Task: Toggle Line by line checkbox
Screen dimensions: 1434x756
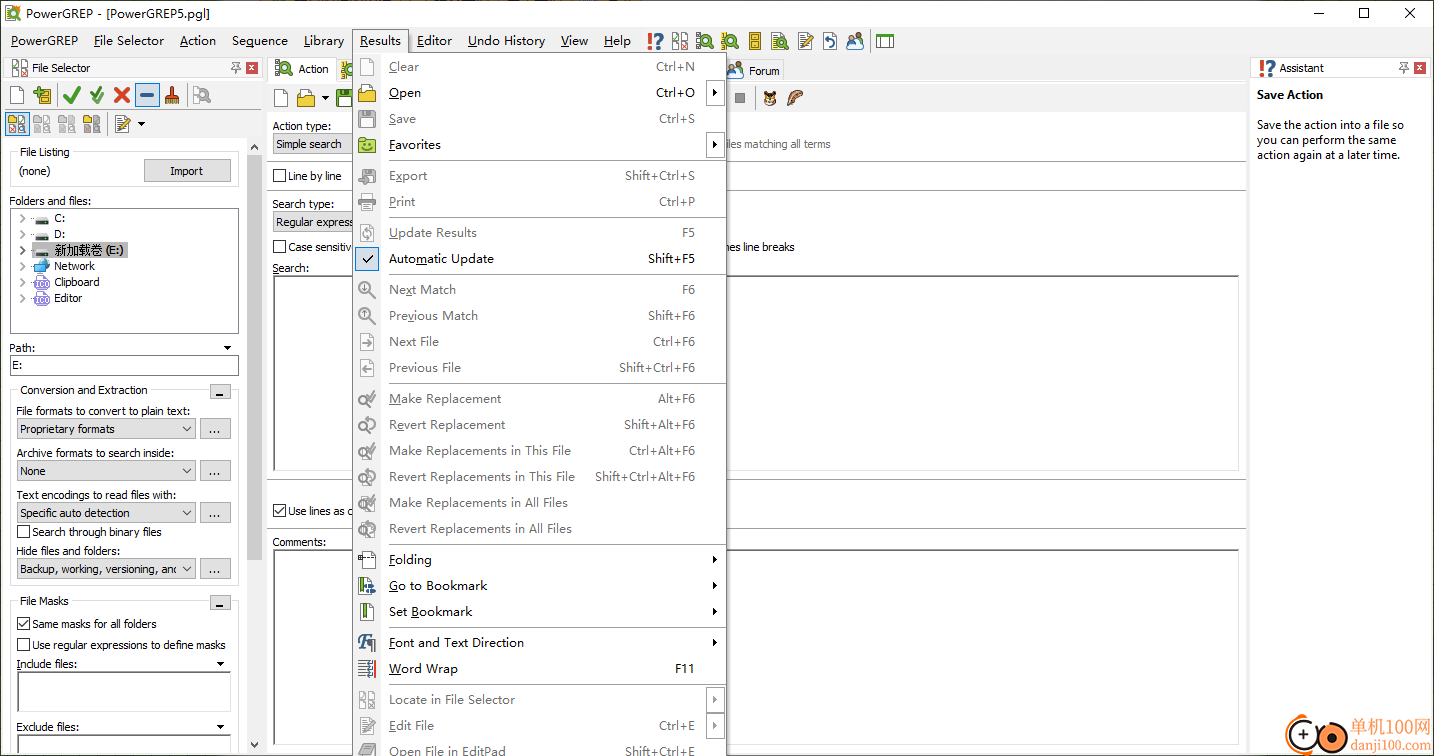Action: pos(280,176)
